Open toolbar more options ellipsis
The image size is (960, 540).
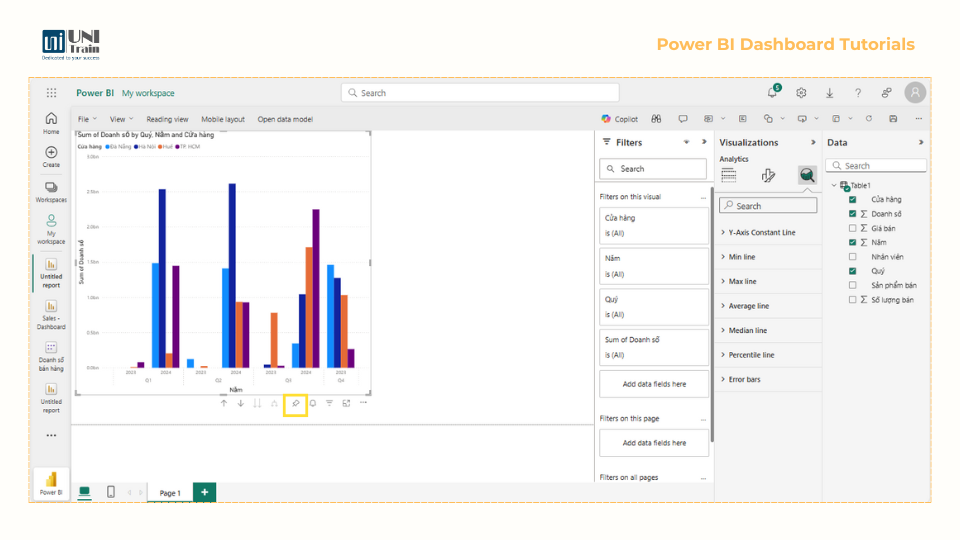pos(918,119)
